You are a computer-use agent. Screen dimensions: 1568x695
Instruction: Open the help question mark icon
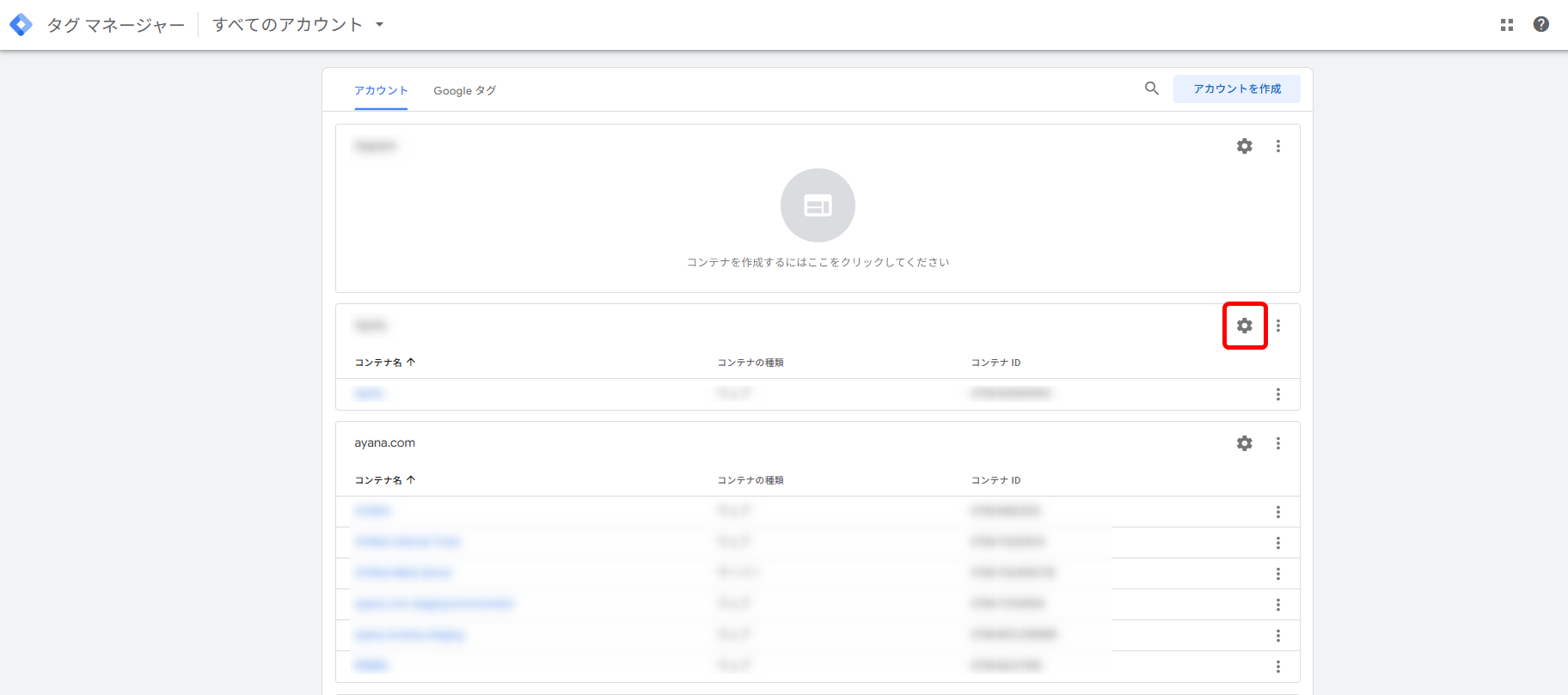(x=1541, y=25)
